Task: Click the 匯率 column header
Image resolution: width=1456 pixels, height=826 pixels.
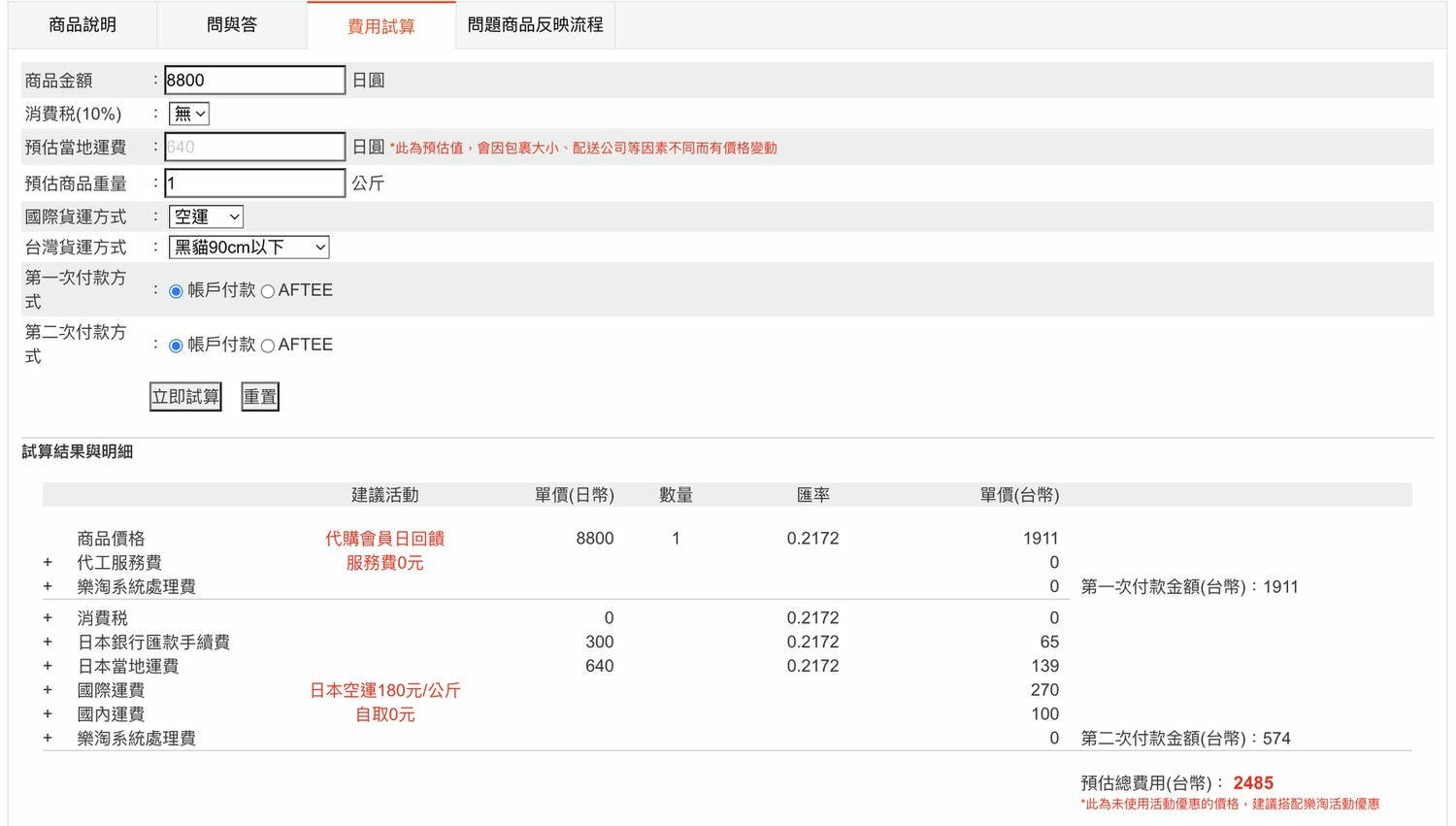Action: (x=813, y=495)
